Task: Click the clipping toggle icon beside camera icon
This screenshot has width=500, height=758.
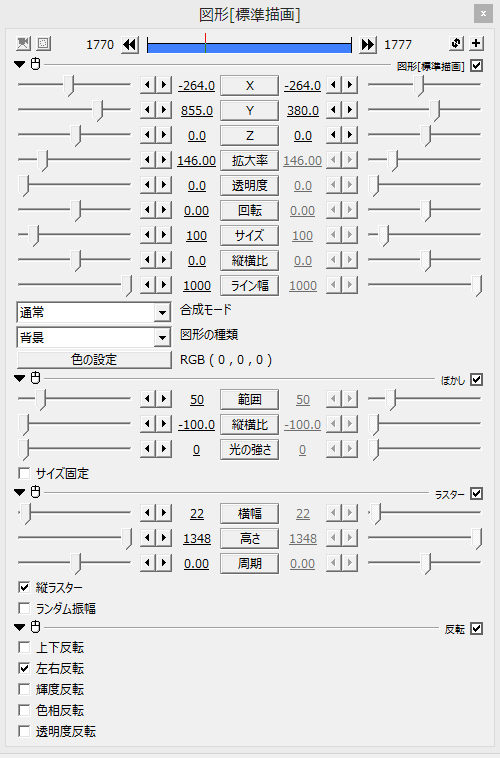Action: tap(44, 44)
